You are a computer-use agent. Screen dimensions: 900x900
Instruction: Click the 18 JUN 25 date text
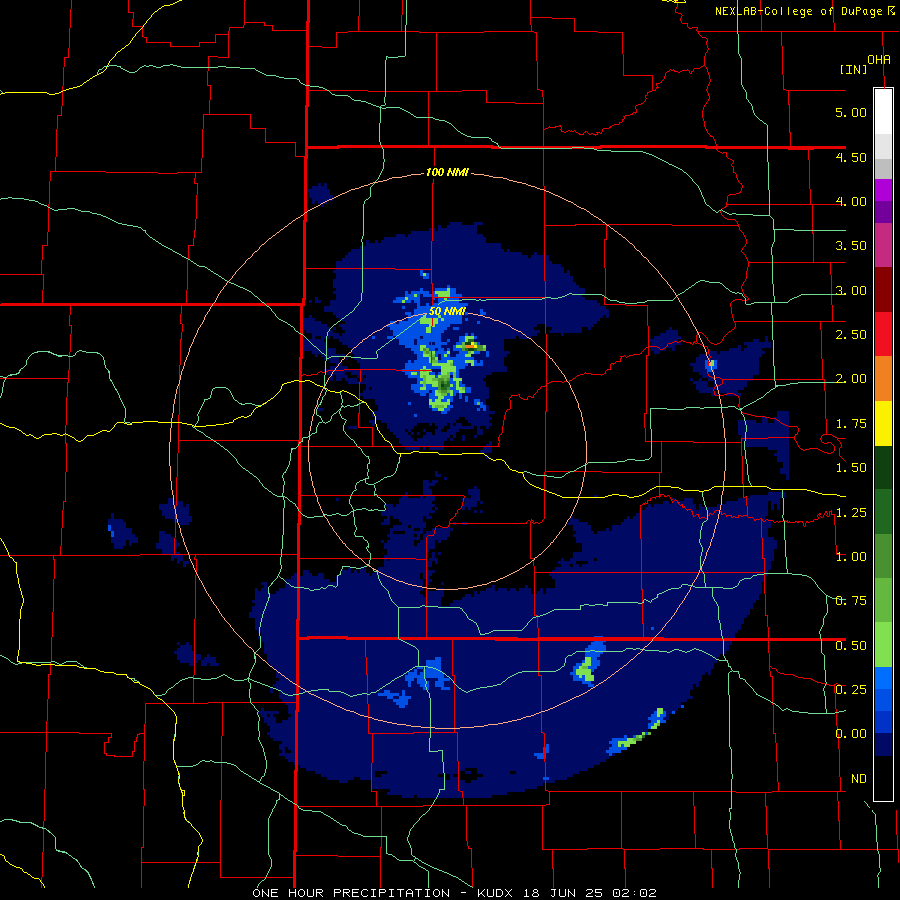click(562, 893)
